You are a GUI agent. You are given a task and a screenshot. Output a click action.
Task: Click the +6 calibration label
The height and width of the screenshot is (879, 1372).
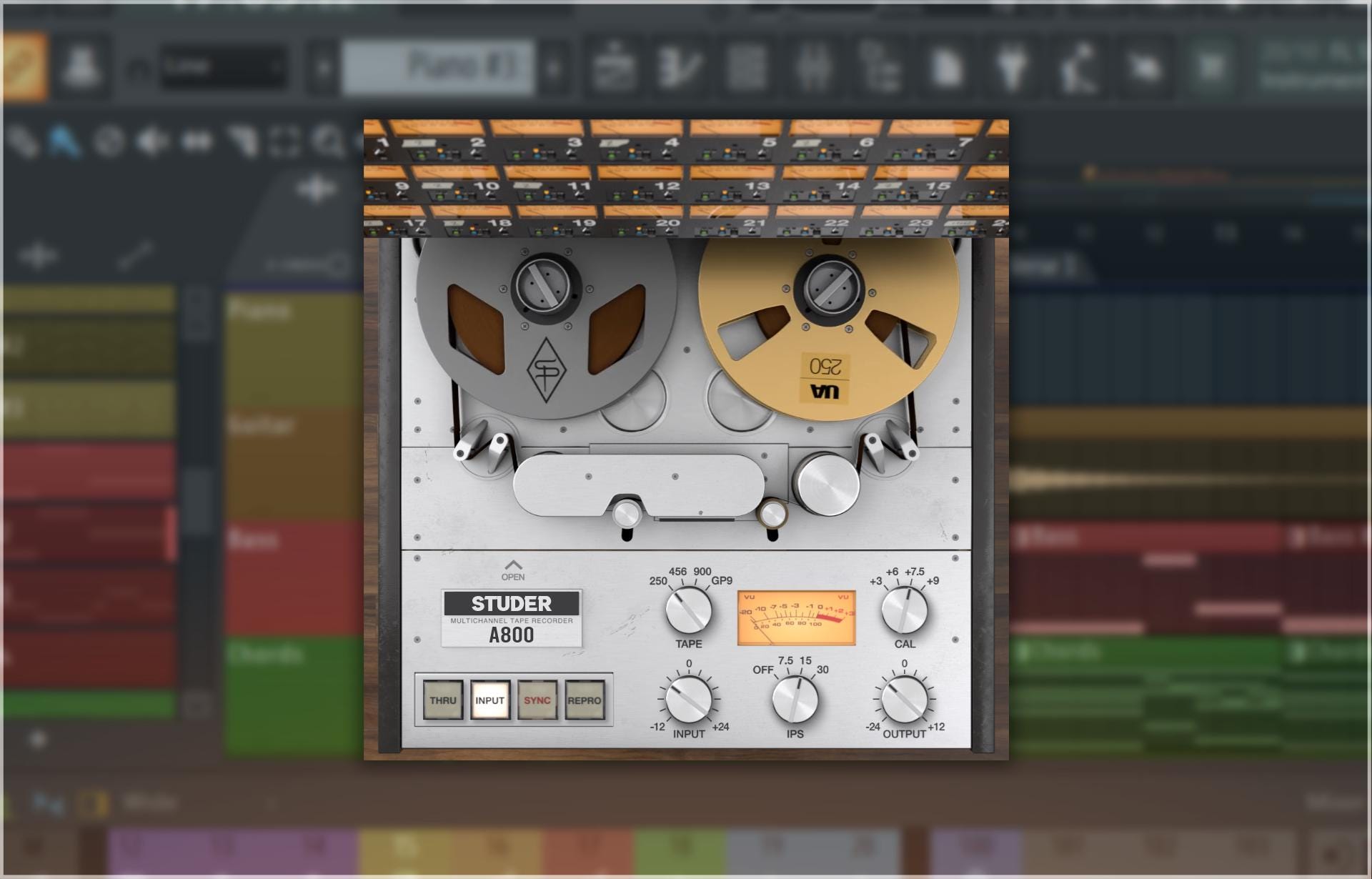(x=892, y=572)
